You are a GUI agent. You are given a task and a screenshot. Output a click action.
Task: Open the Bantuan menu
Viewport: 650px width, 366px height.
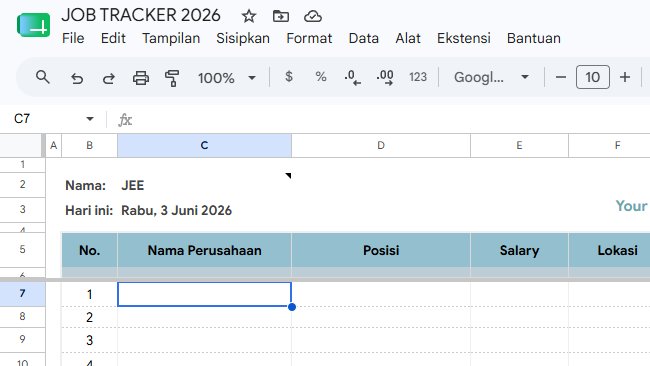[x=534, y=38]
